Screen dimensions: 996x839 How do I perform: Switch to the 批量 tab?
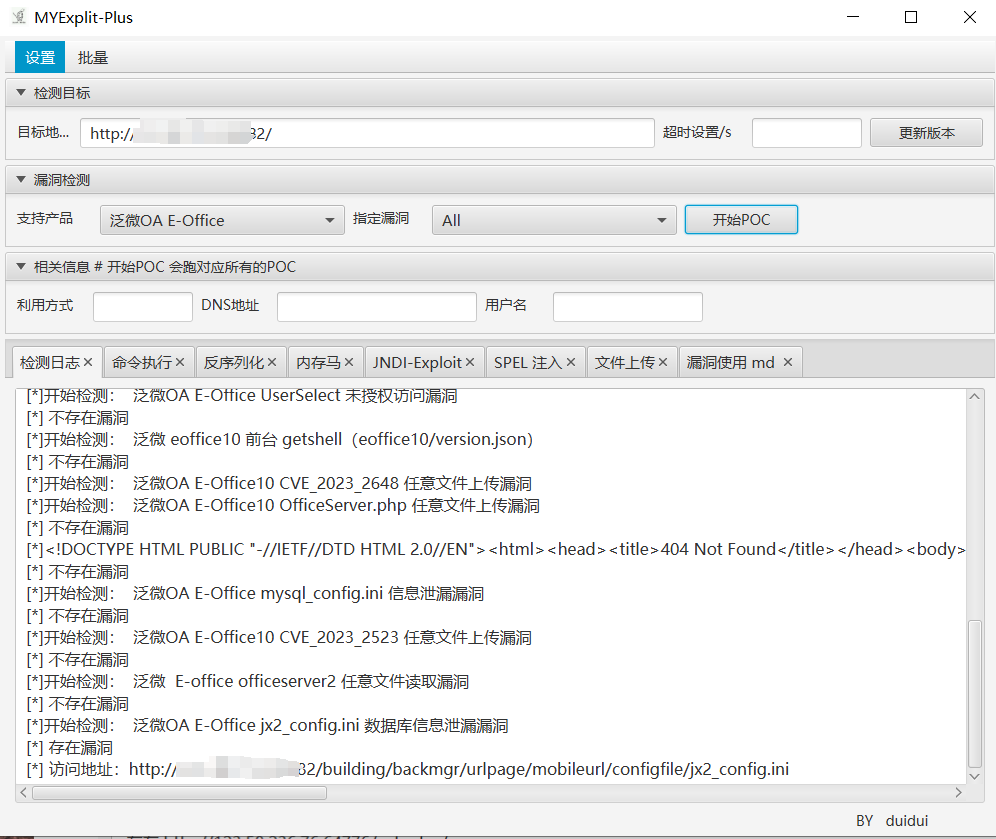[x=93, y=58]
